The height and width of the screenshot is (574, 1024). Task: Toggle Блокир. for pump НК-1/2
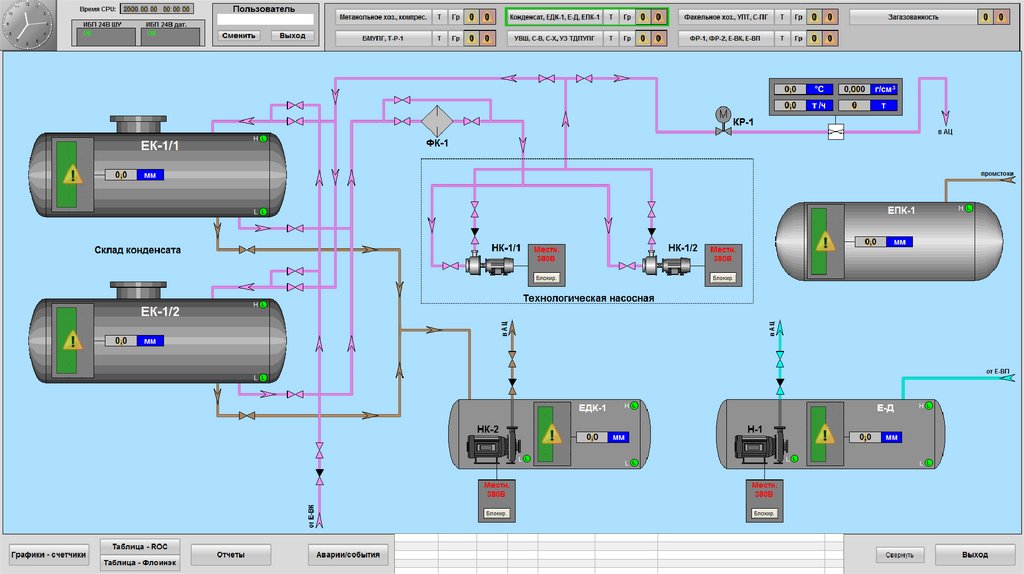(x=722, y=277)
